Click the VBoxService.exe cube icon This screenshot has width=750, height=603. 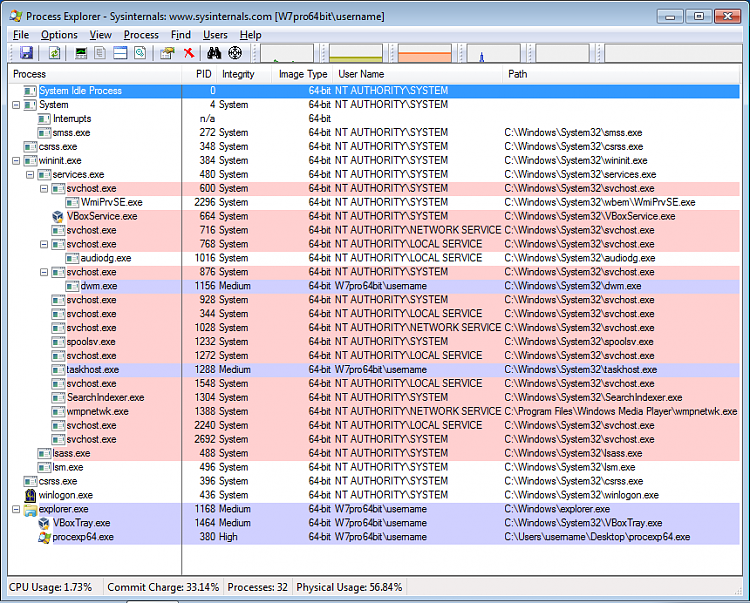[x=58, y=216]
